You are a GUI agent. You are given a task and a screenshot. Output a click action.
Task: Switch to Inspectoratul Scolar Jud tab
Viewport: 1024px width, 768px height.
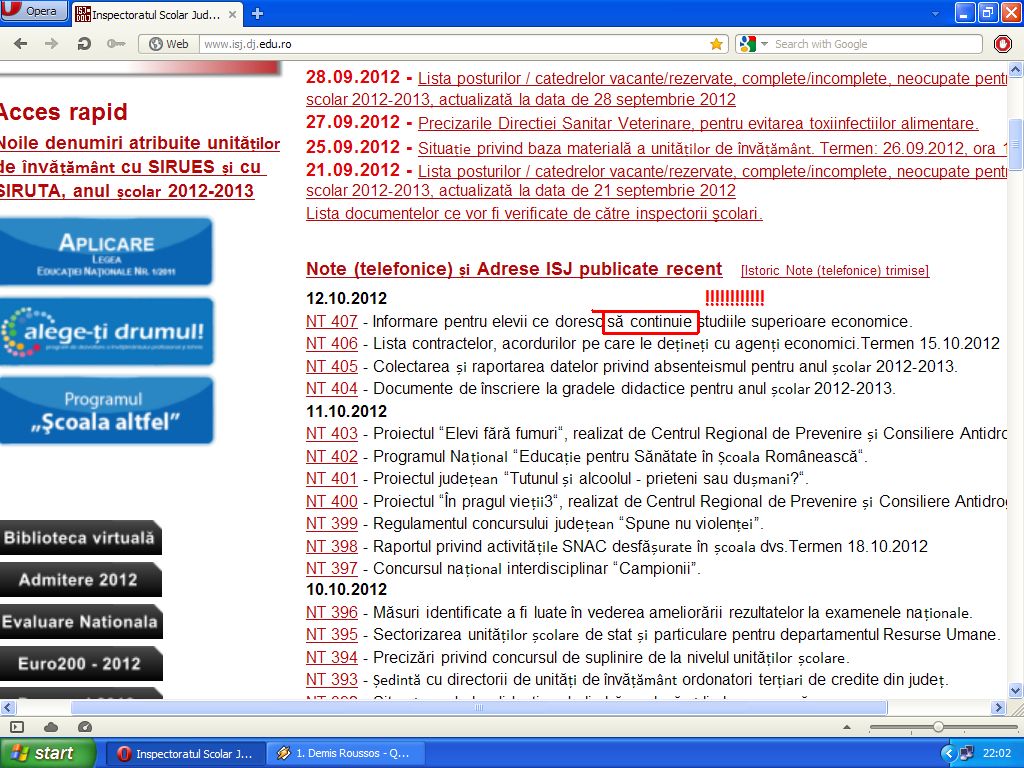(x=160, y=14)
